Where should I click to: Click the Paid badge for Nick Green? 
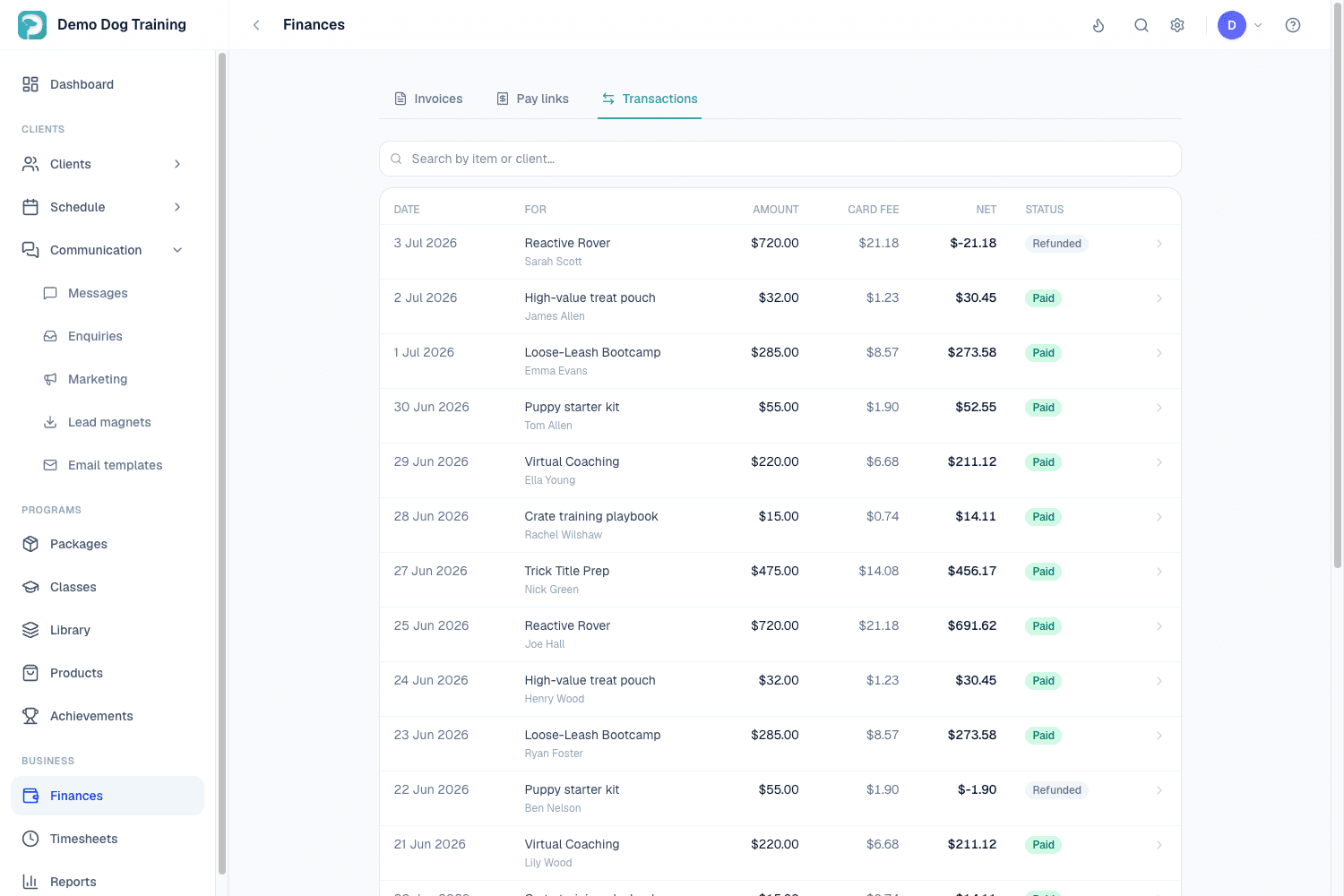[1043, 572]
